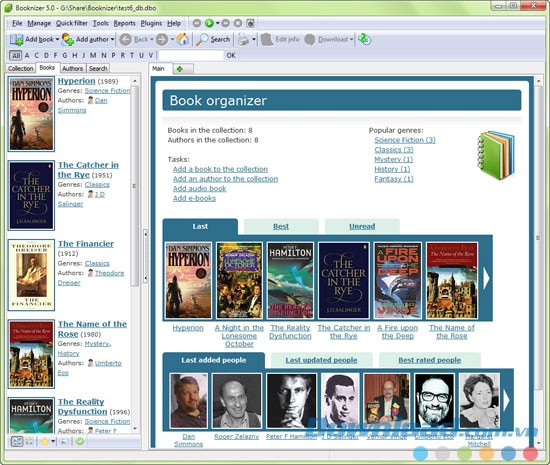Click the green globe sync icon

(x=364, y=39)
